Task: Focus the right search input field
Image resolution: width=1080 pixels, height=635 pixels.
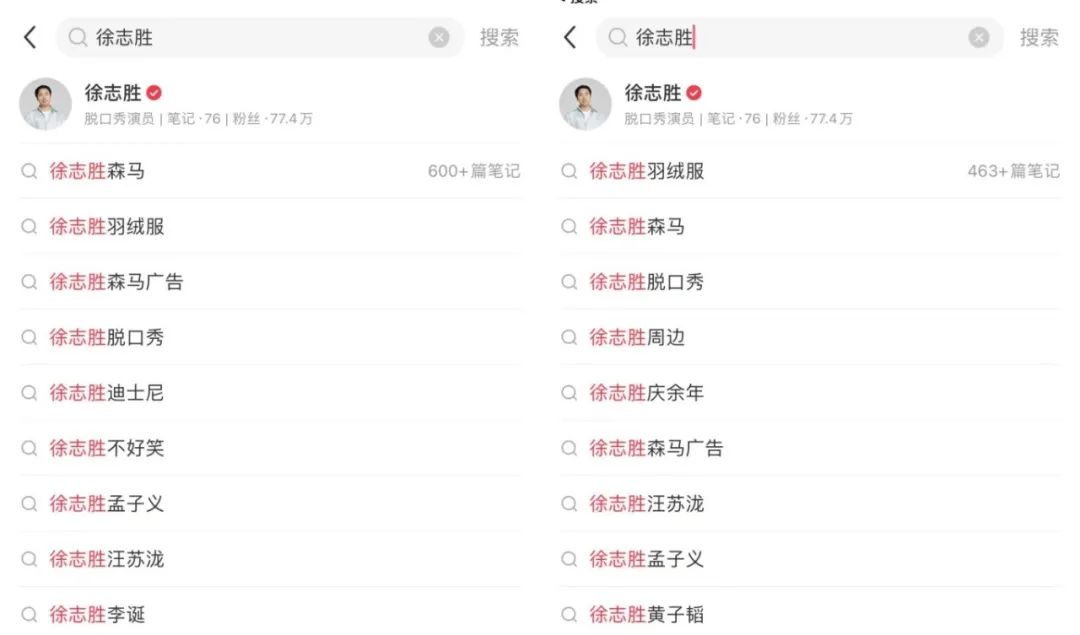Action: (x=800, y=38)
